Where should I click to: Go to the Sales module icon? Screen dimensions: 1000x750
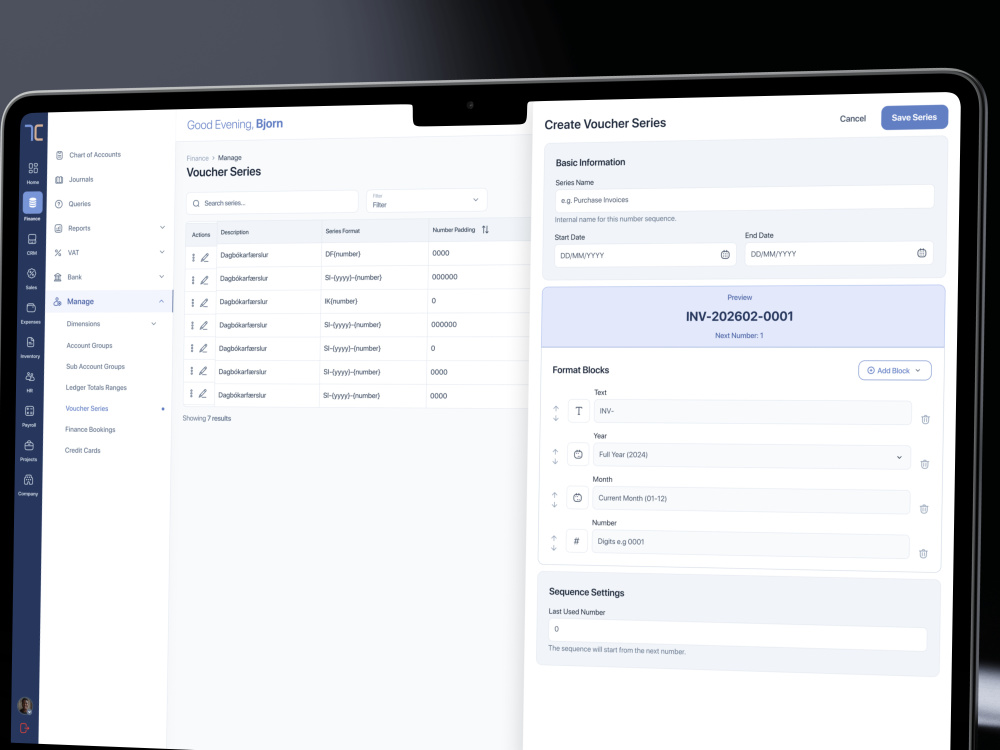click(x=31, y=277)
